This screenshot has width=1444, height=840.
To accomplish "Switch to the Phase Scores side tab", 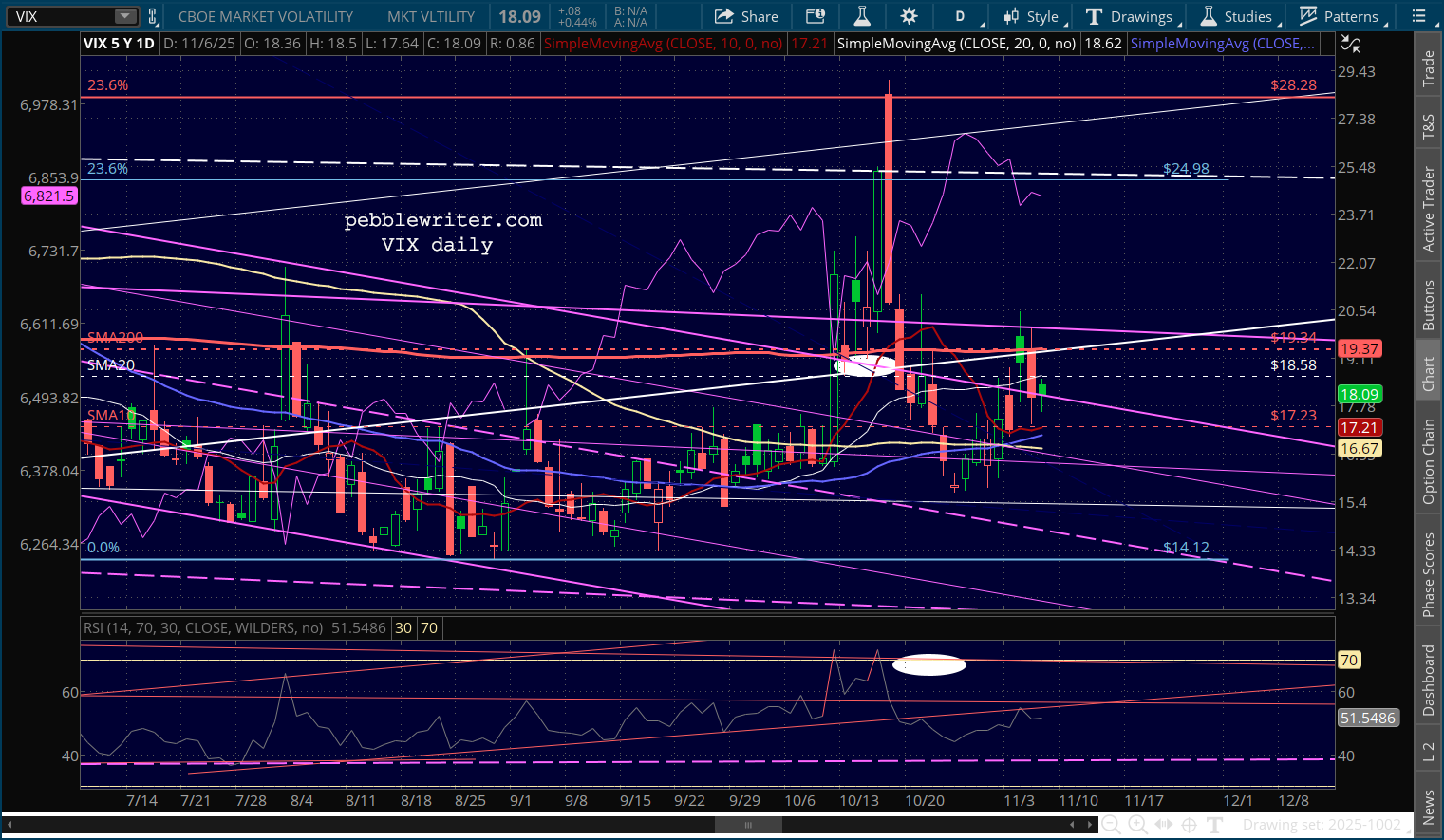I will (1428, 574).
